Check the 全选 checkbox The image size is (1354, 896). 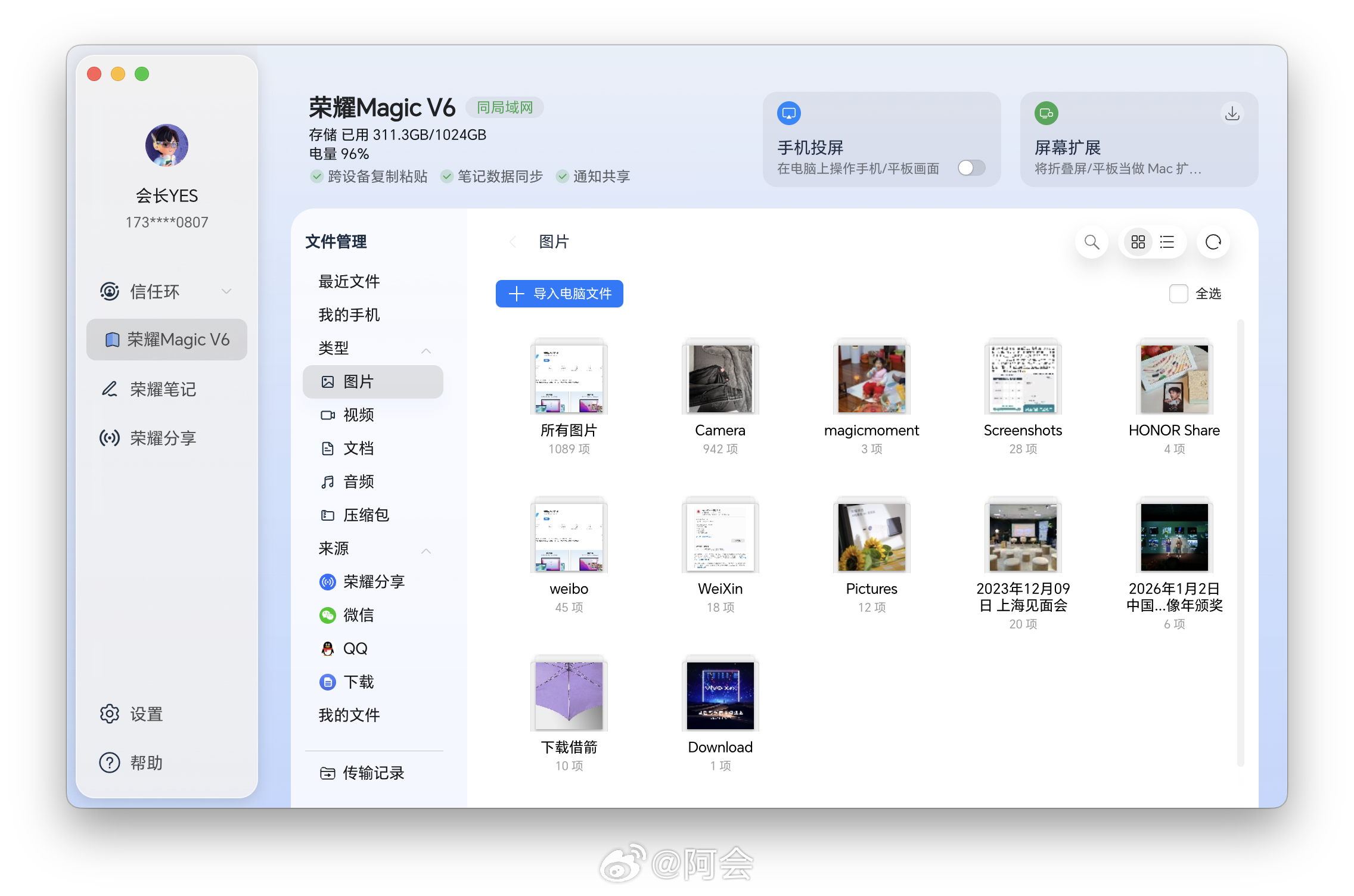(1178, 294)
